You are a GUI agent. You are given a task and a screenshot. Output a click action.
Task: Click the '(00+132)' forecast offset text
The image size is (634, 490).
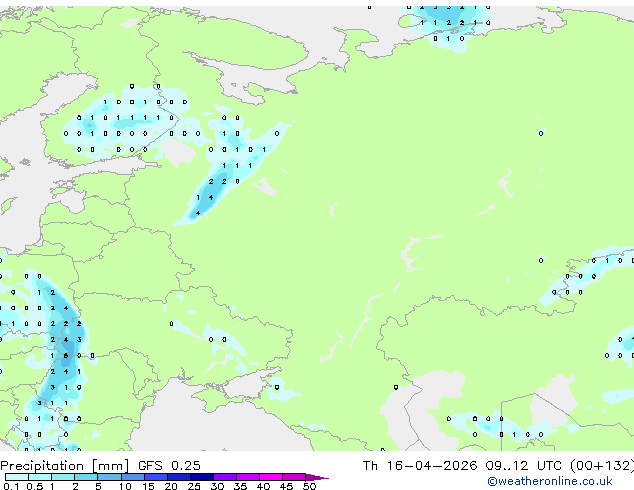point(602,466)
